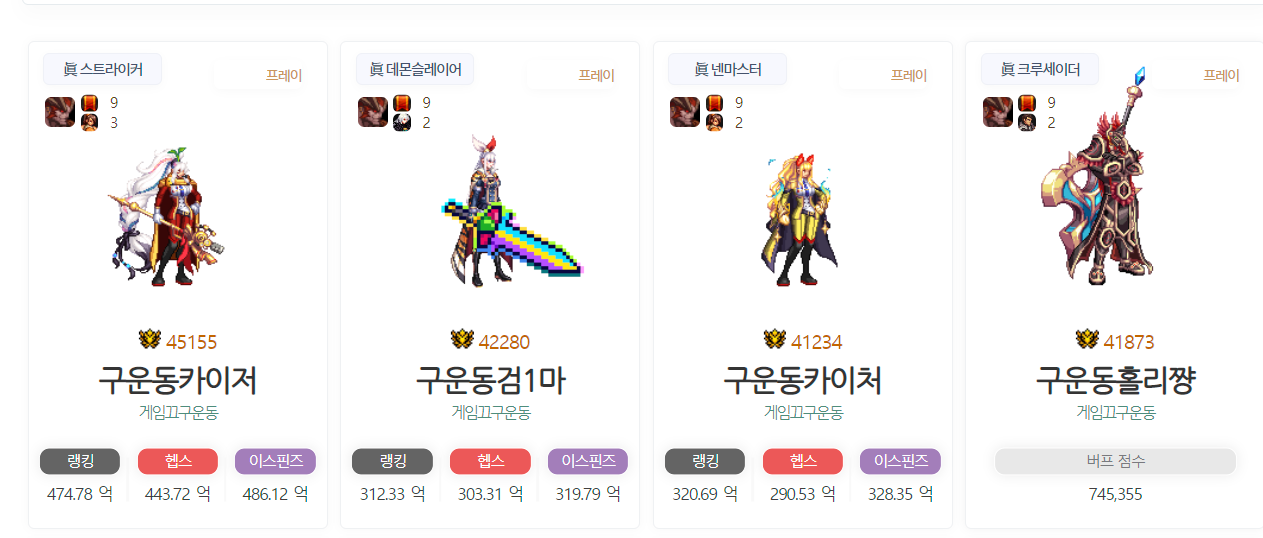
Task: Click the 버프 점수 label on 구운동홀리쨩 card
Action: coord(1115,461)
